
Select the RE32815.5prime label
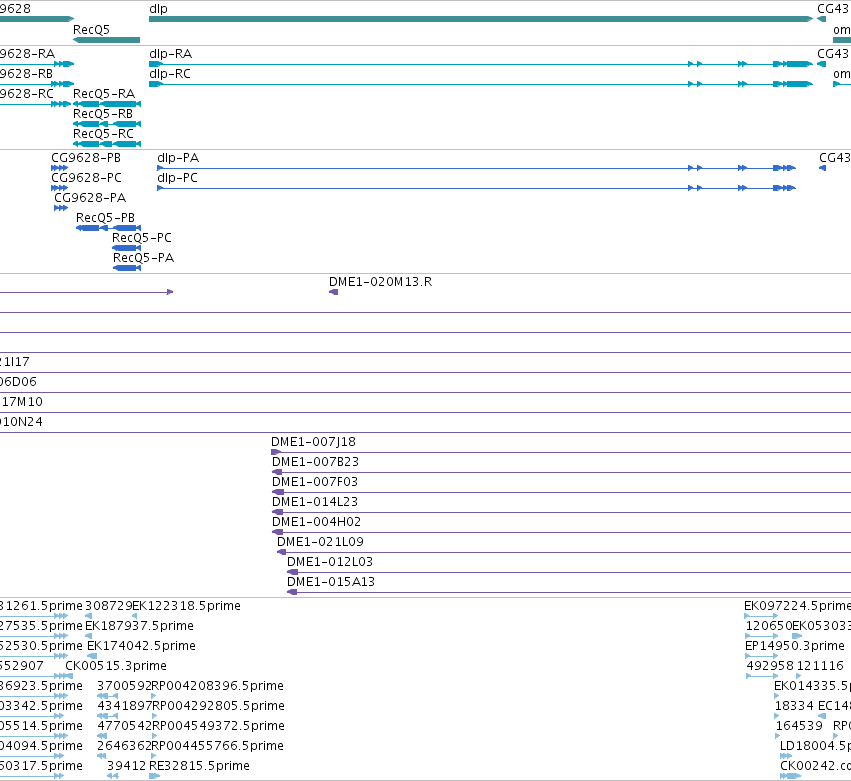tap(199, 766)
